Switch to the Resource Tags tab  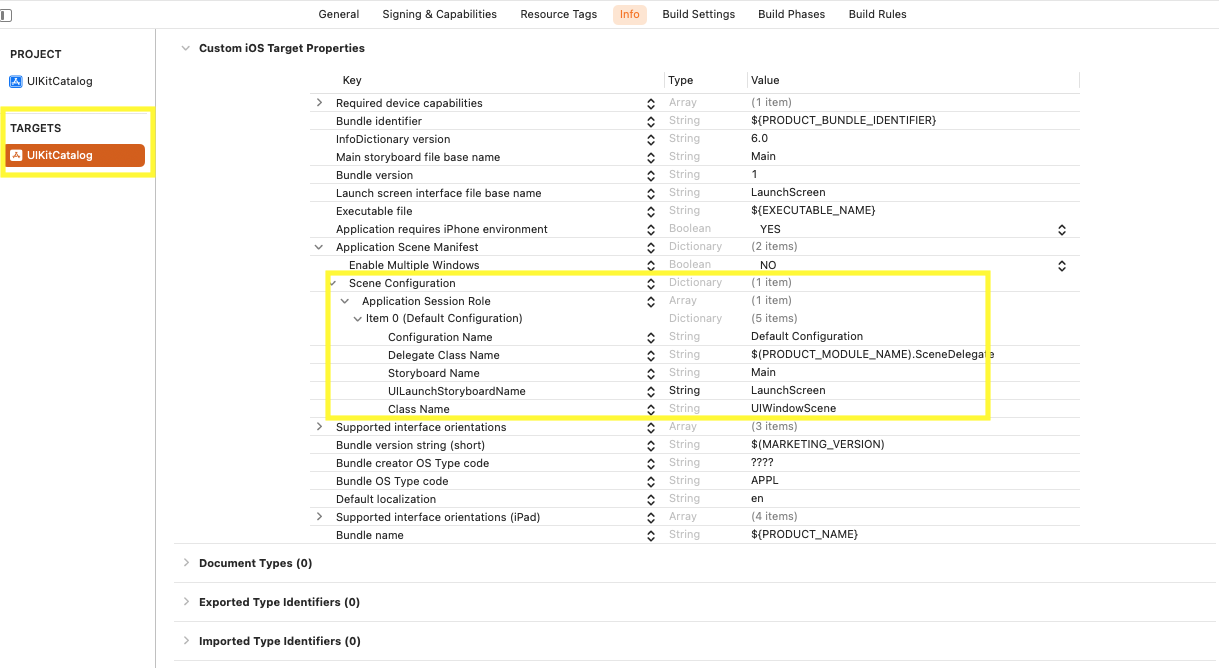point(558,14)
